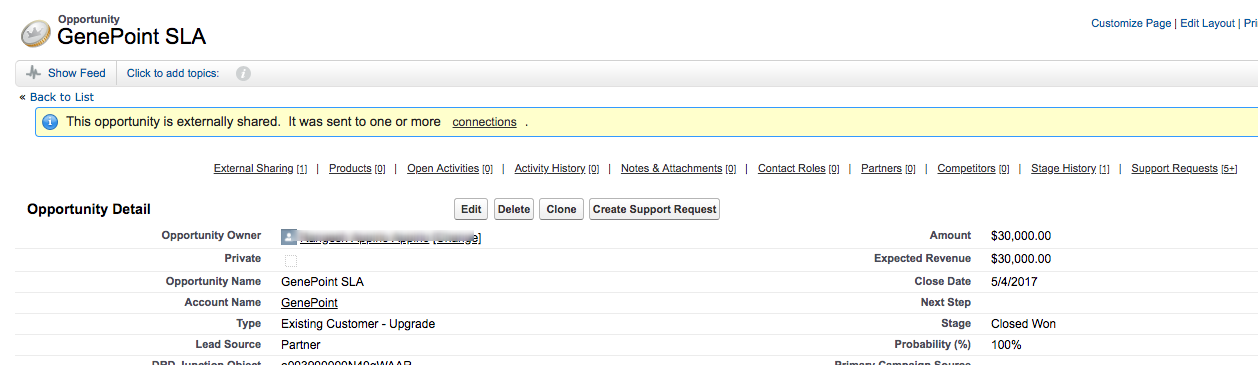Click the blue info icon in banner
The image size is (1258, 365).
pos(50,122)
